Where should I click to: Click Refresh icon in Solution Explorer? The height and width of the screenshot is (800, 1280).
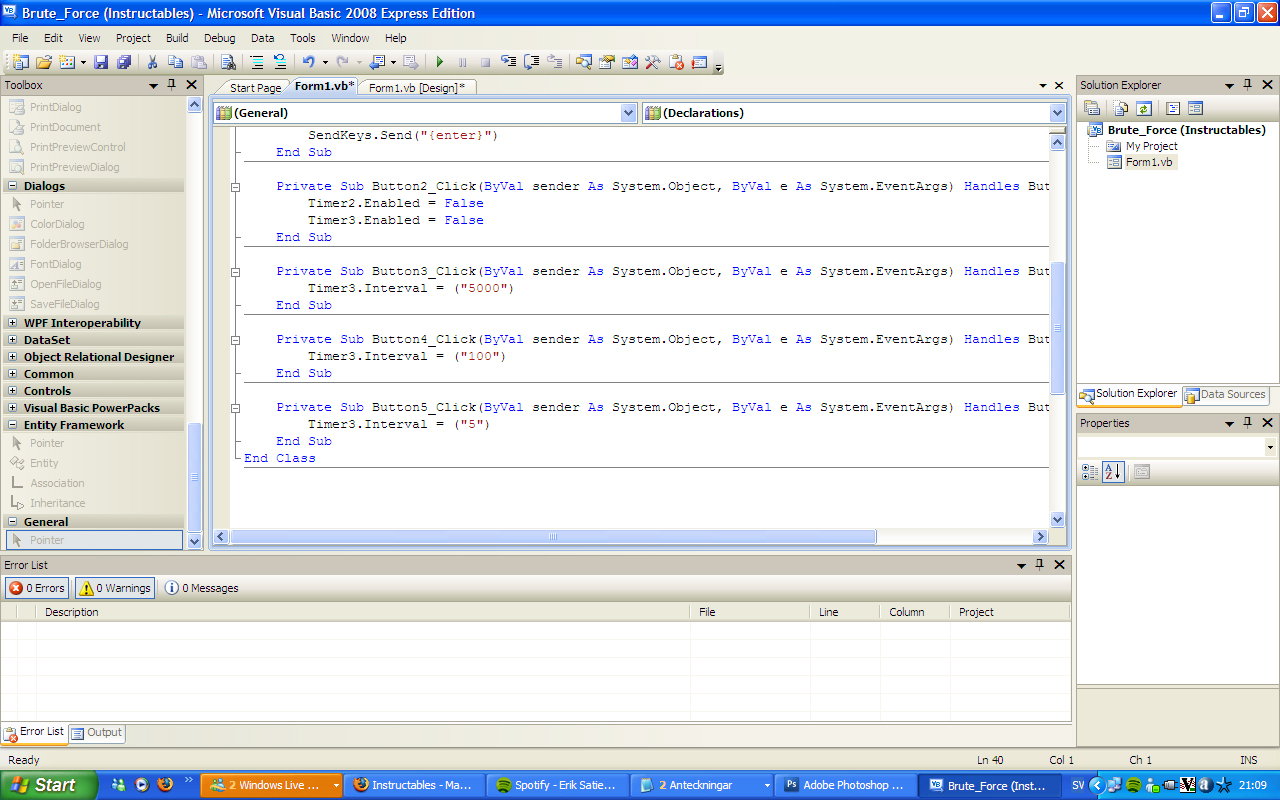1144,108
